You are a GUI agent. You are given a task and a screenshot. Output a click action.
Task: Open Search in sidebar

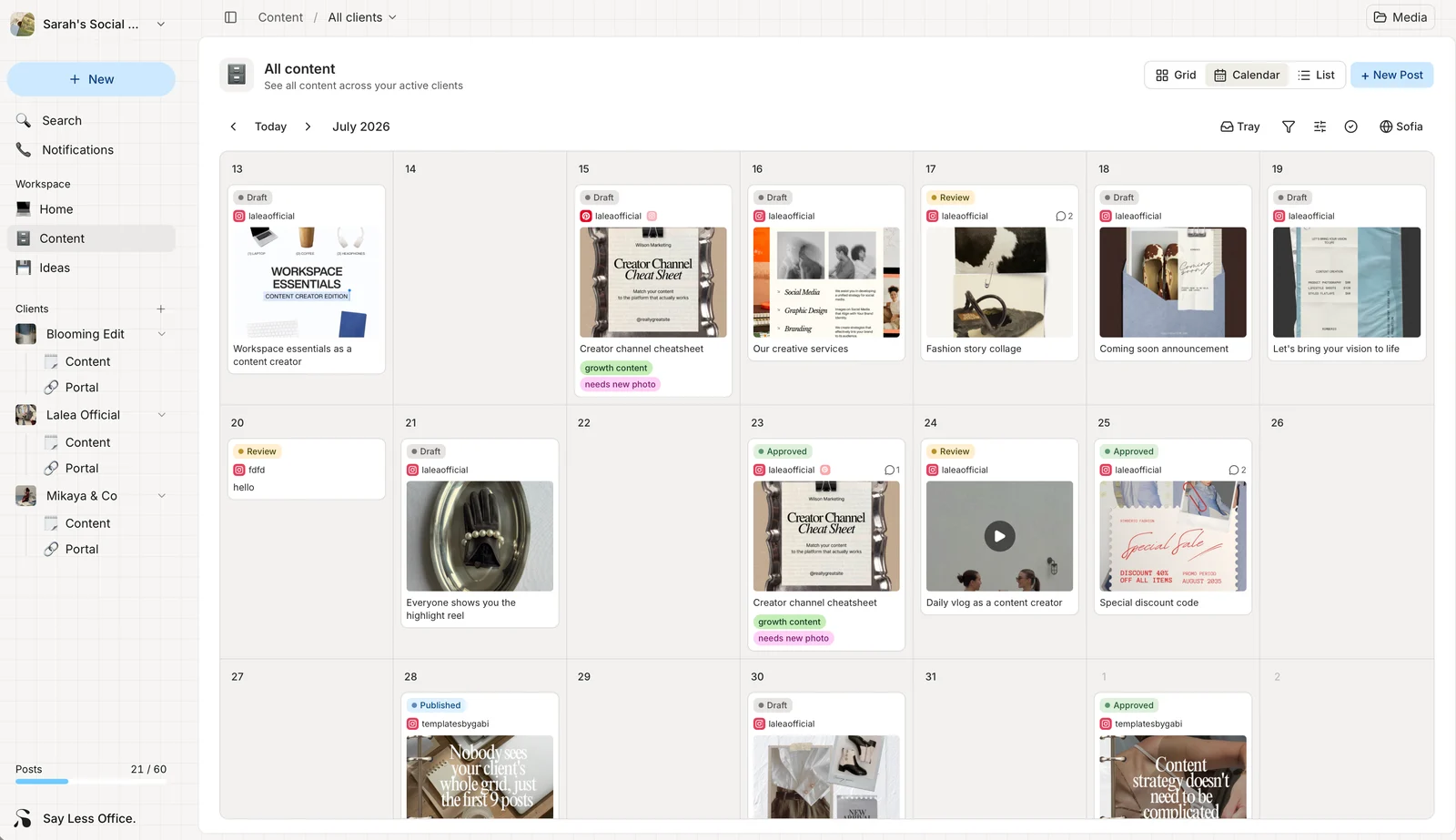click(x=91, y=120)
